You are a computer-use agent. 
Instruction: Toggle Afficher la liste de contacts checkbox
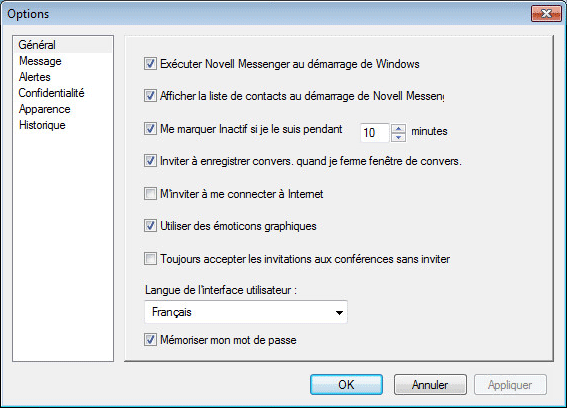(150, 96)
